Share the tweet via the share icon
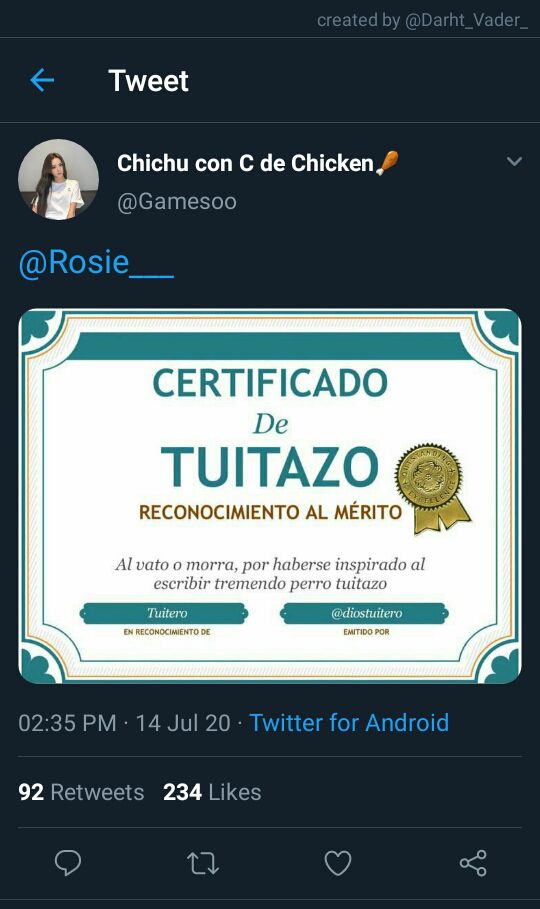The width and height of the screenshot is (540, 909). pyautogui.click(x=473, y=863)
